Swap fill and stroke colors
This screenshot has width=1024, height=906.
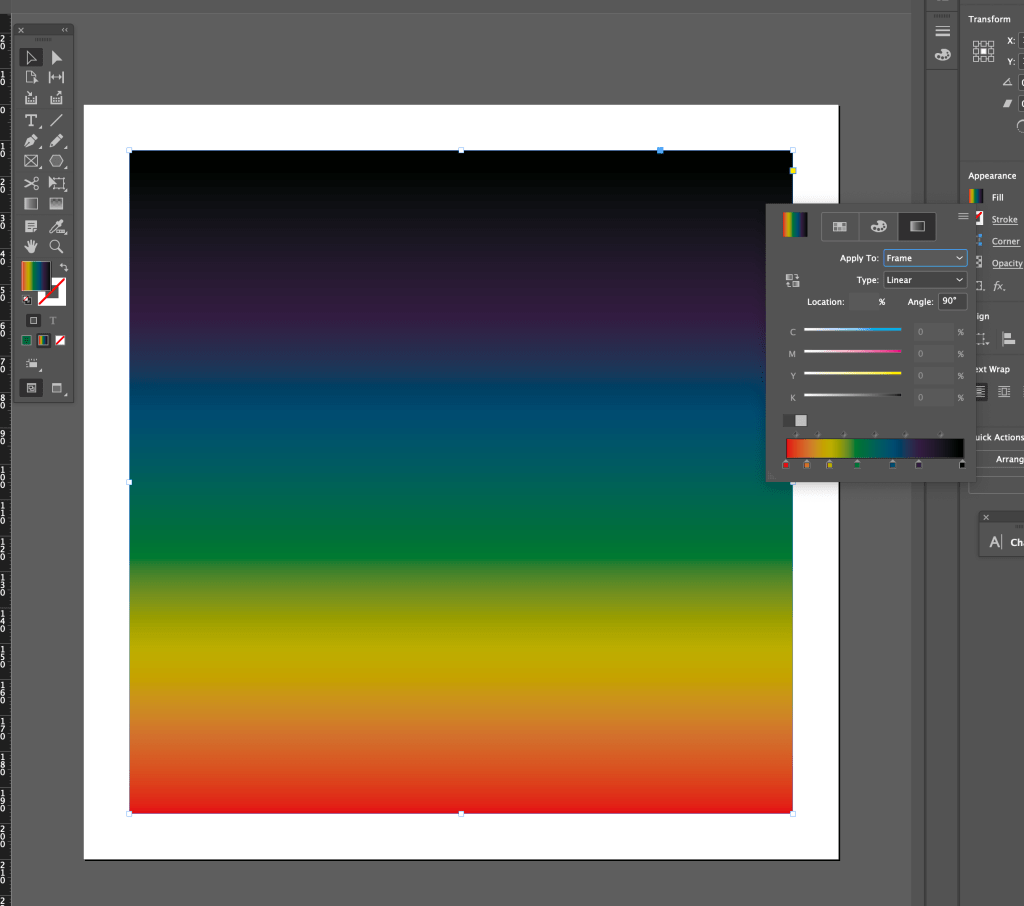[64, 267]
